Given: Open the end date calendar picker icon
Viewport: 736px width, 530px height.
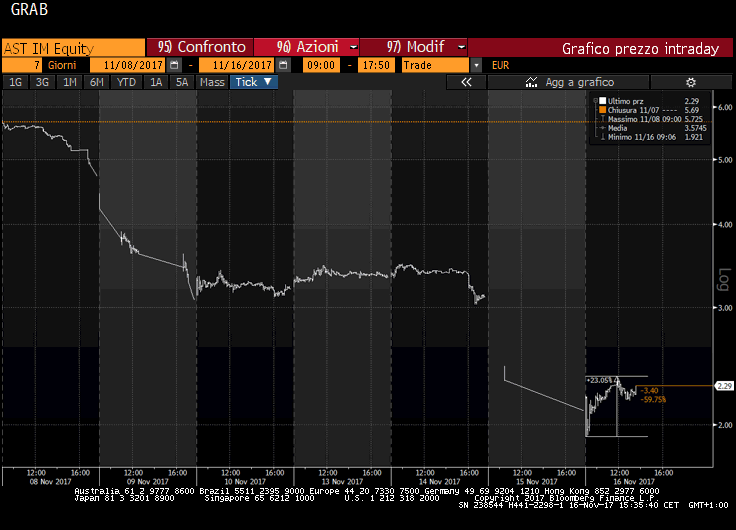Looking at the screenshot, I should 283,65.
